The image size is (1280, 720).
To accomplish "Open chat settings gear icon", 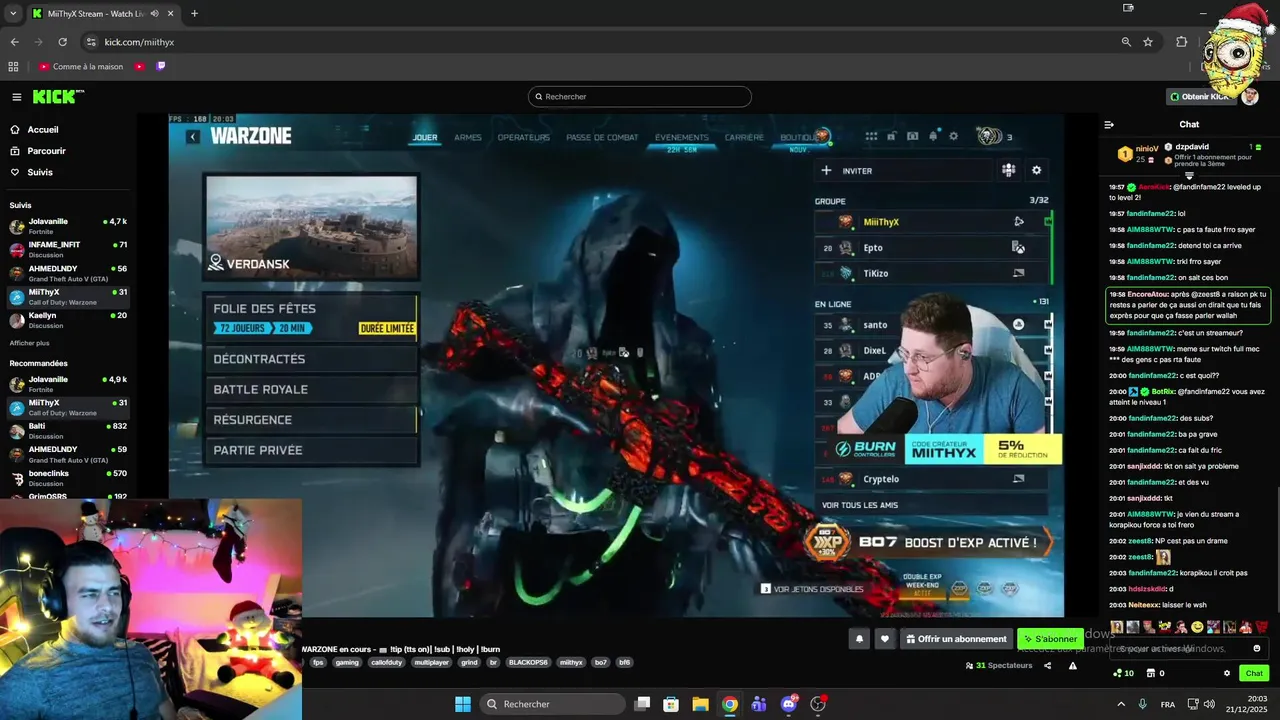I will pos(1227,673).
